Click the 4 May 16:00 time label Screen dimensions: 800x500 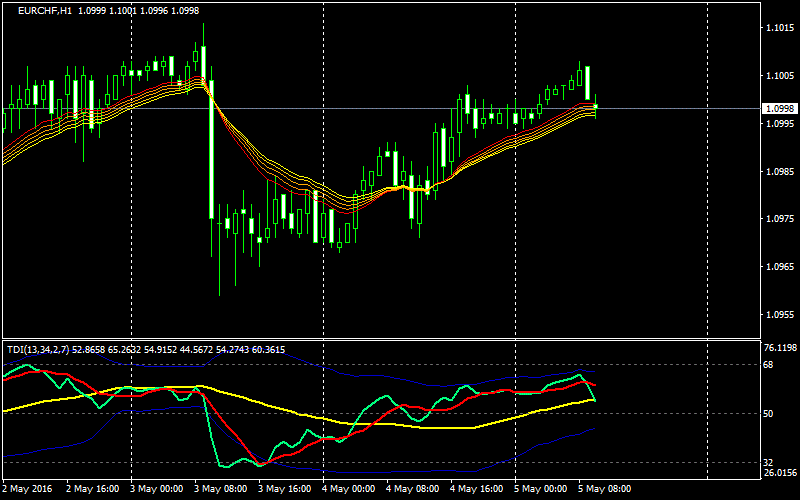(x=477, y=489)
